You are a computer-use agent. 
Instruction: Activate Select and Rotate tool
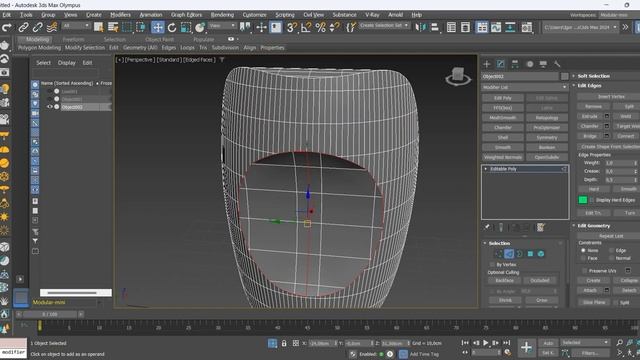tap(172, 27)
